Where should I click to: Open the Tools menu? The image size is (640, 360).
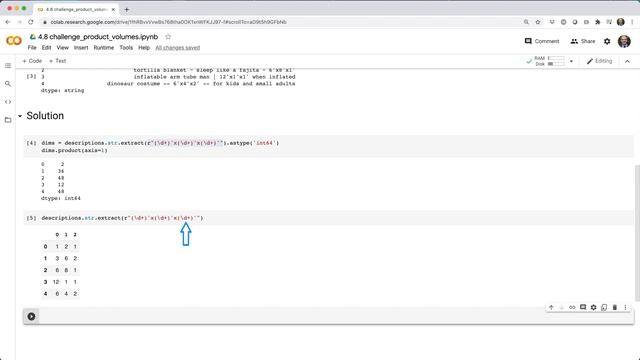click(x=126, y=48)
